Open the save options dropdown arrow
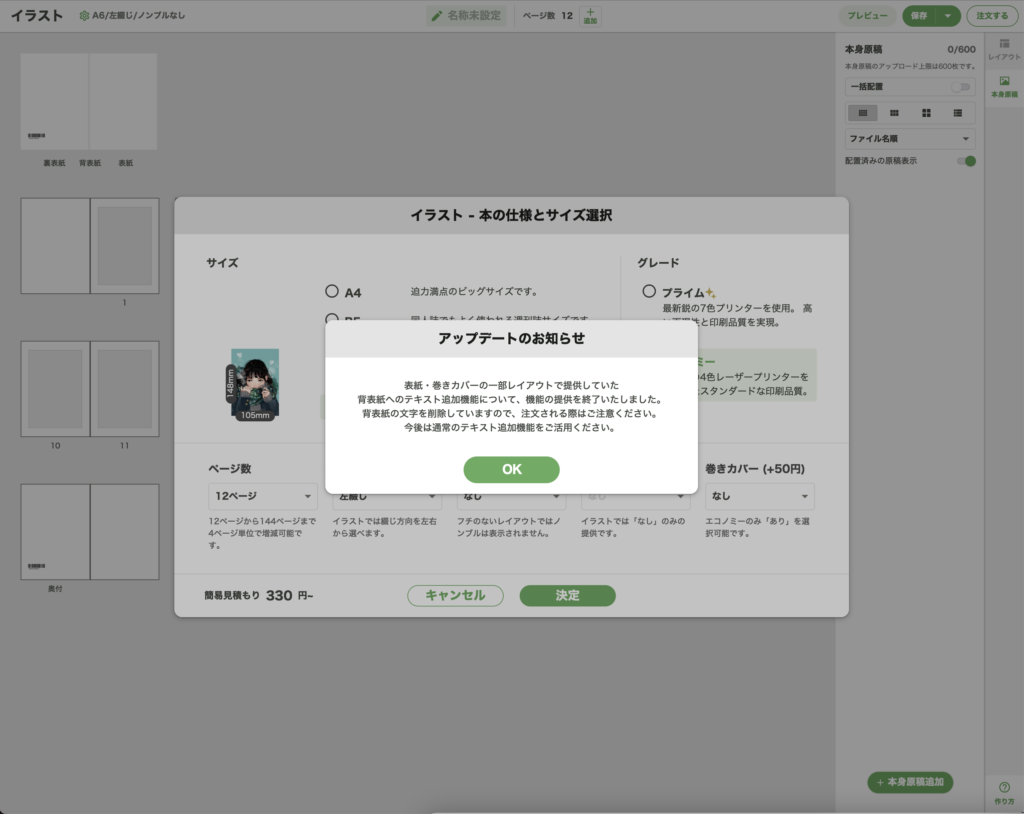Image resolution: width=1024 pixels, height=814 pixels. [947, 16]
